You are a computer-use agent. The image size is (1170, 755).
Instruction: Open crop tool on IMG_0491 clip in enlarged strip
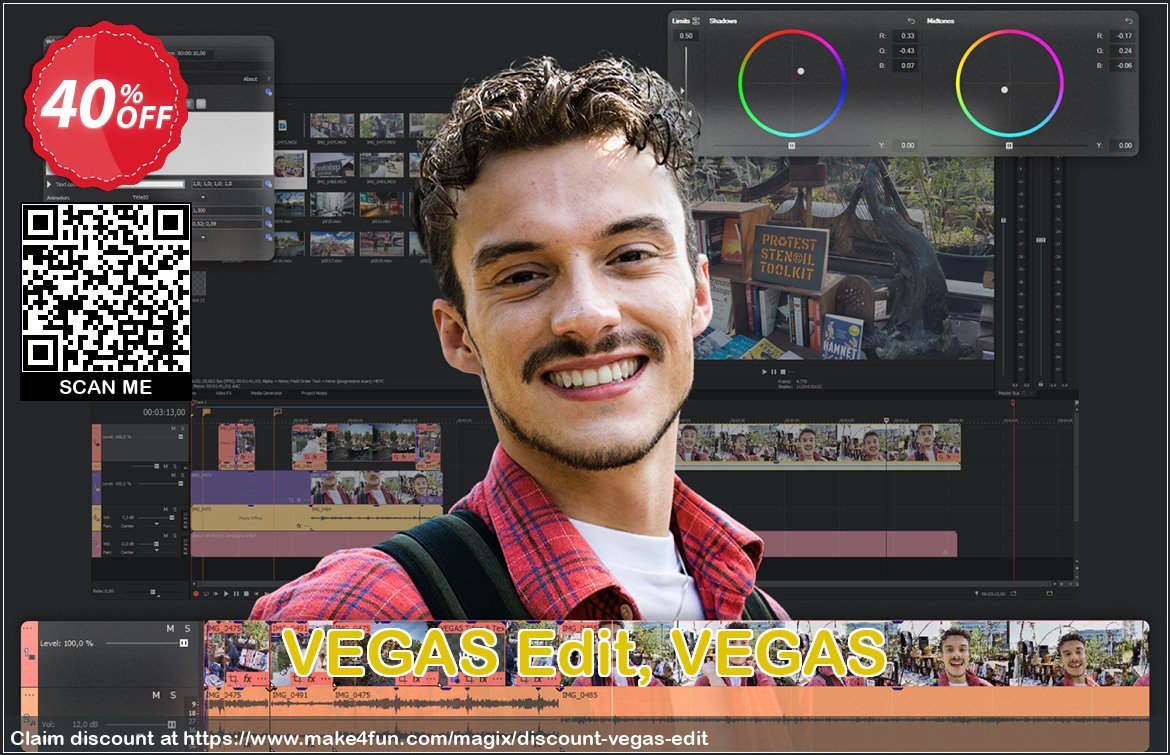297,679
